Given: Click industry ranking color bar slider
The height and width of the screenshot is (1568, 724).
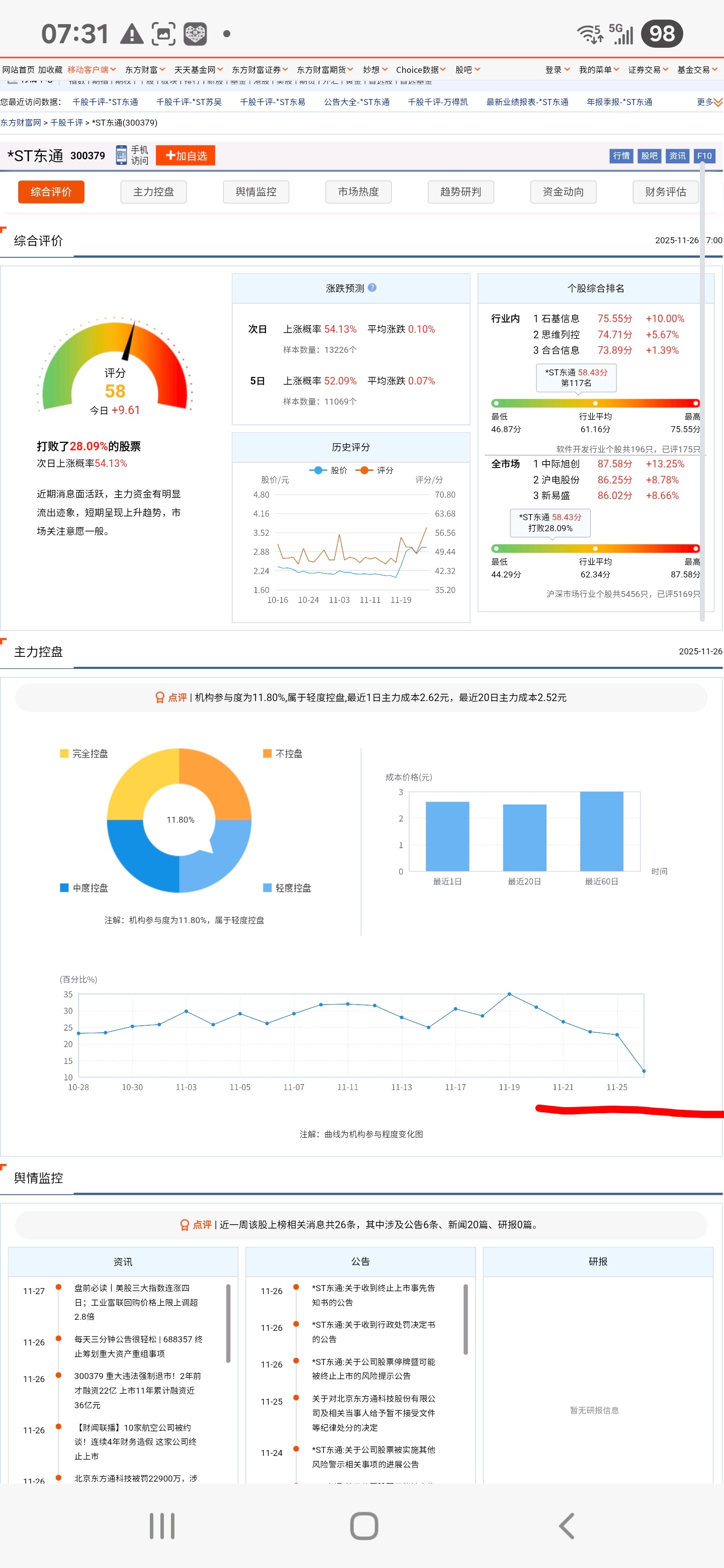Looking at the screenshot, I should pos(595,403).
